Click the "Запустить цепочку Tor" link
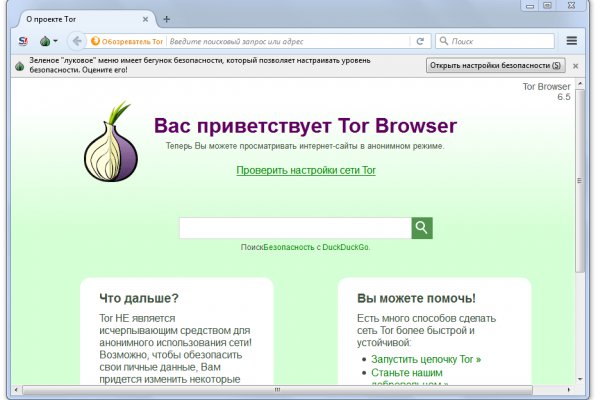 pos(426,358)
